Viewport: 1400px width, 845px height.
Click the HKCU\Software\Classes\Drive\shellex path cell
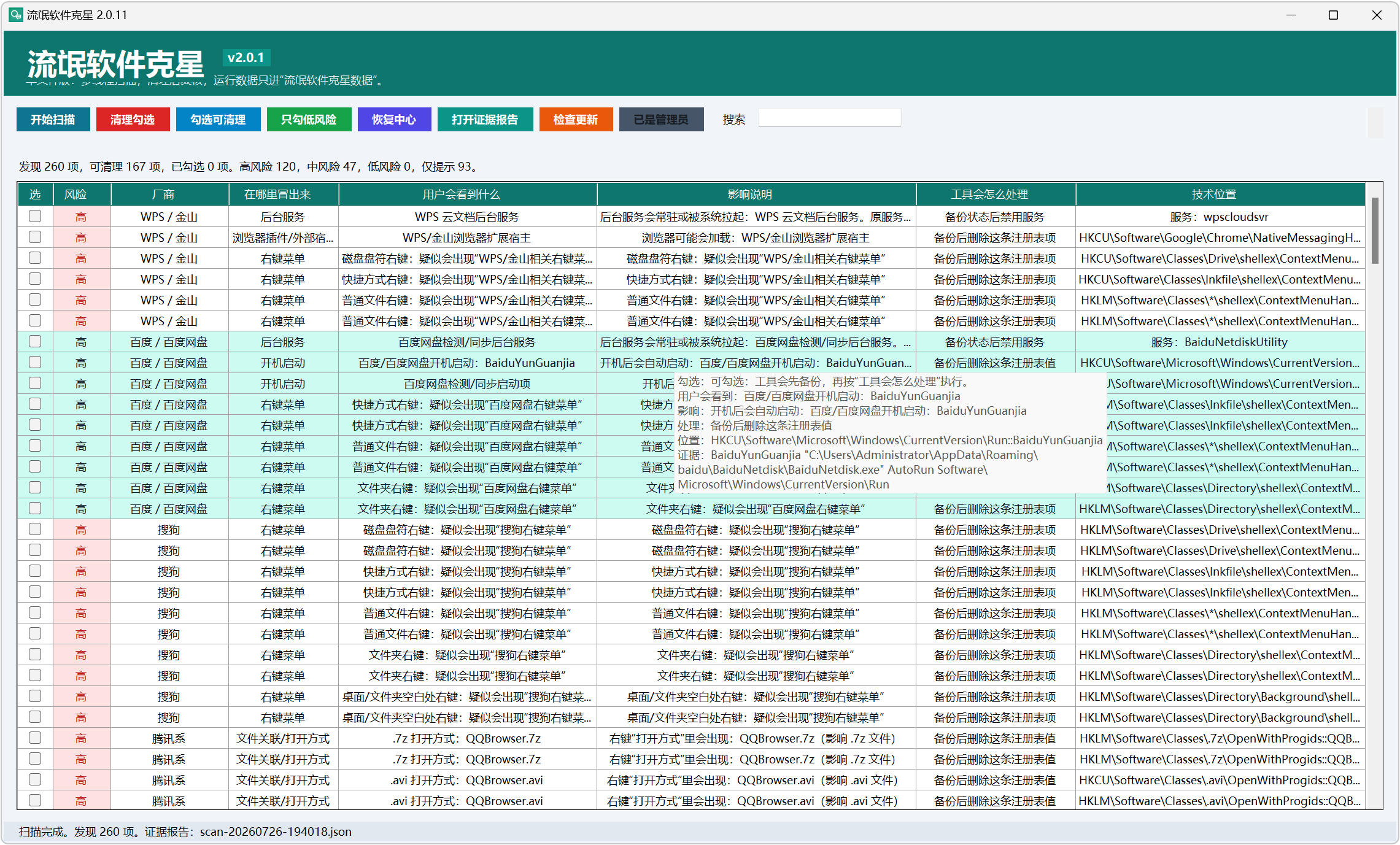[1220, 258]
